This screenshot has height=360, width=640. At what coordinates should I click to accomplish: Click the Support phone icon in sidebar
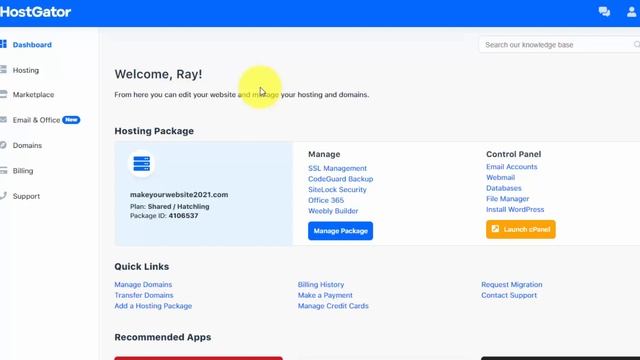[x=3, y=196]
